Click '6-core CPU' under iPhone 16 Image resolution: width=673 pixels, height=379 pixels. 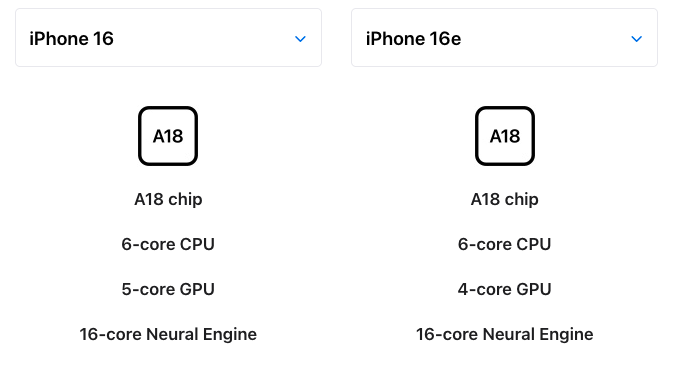[x=168, y=244]
